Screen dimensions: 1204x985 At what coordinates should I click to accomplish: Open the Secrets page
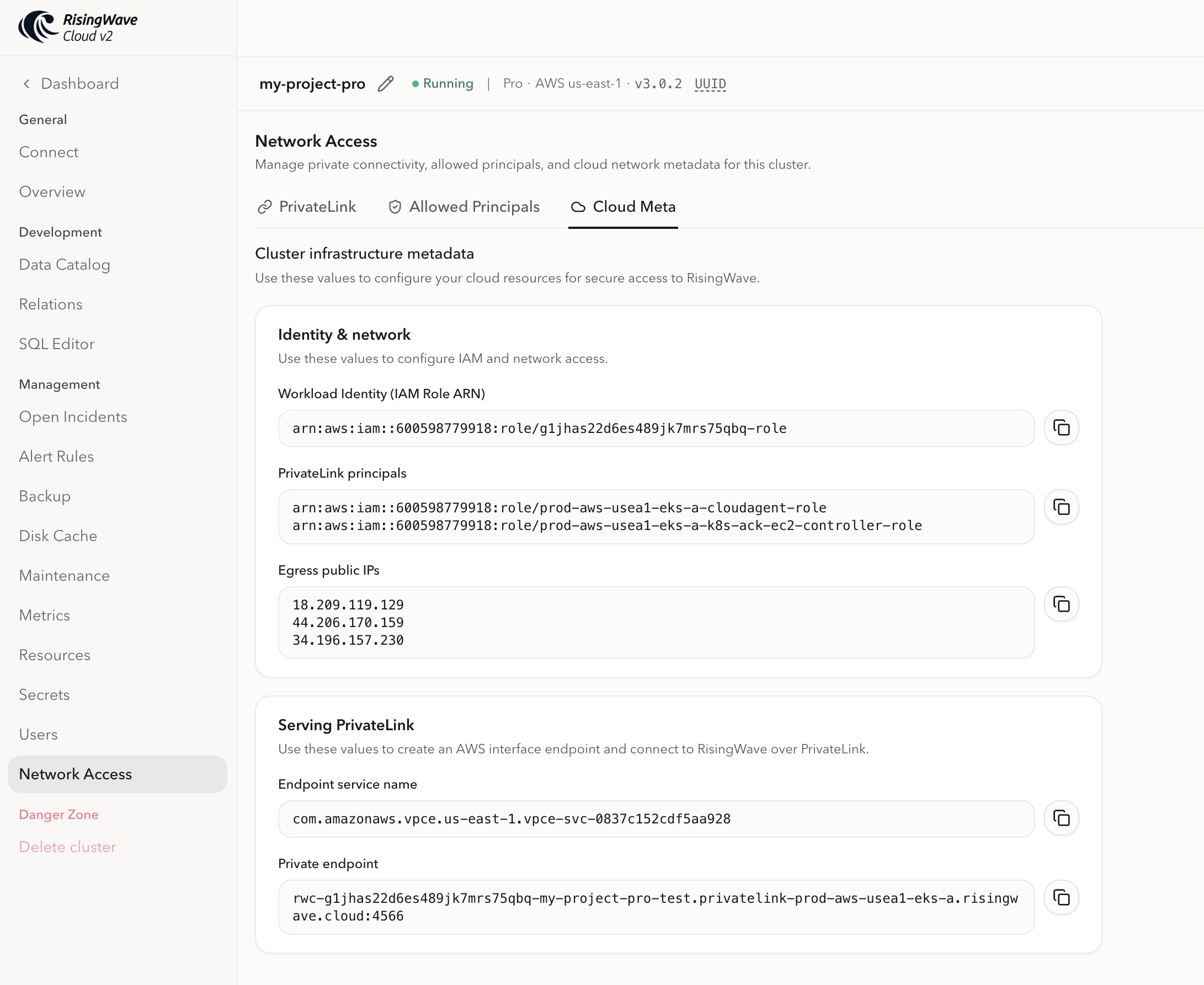click(x=44, y=694)
